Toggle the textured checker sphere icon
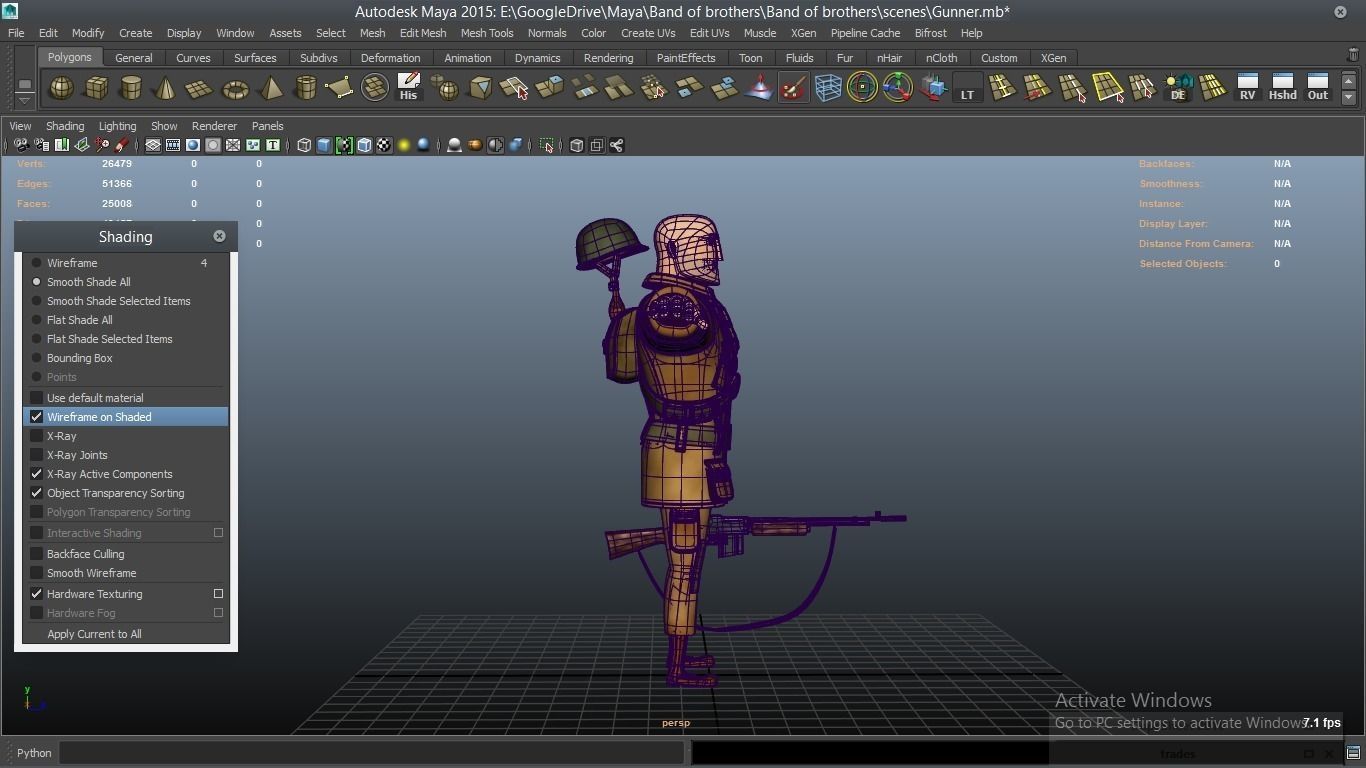 click(384, 145)
